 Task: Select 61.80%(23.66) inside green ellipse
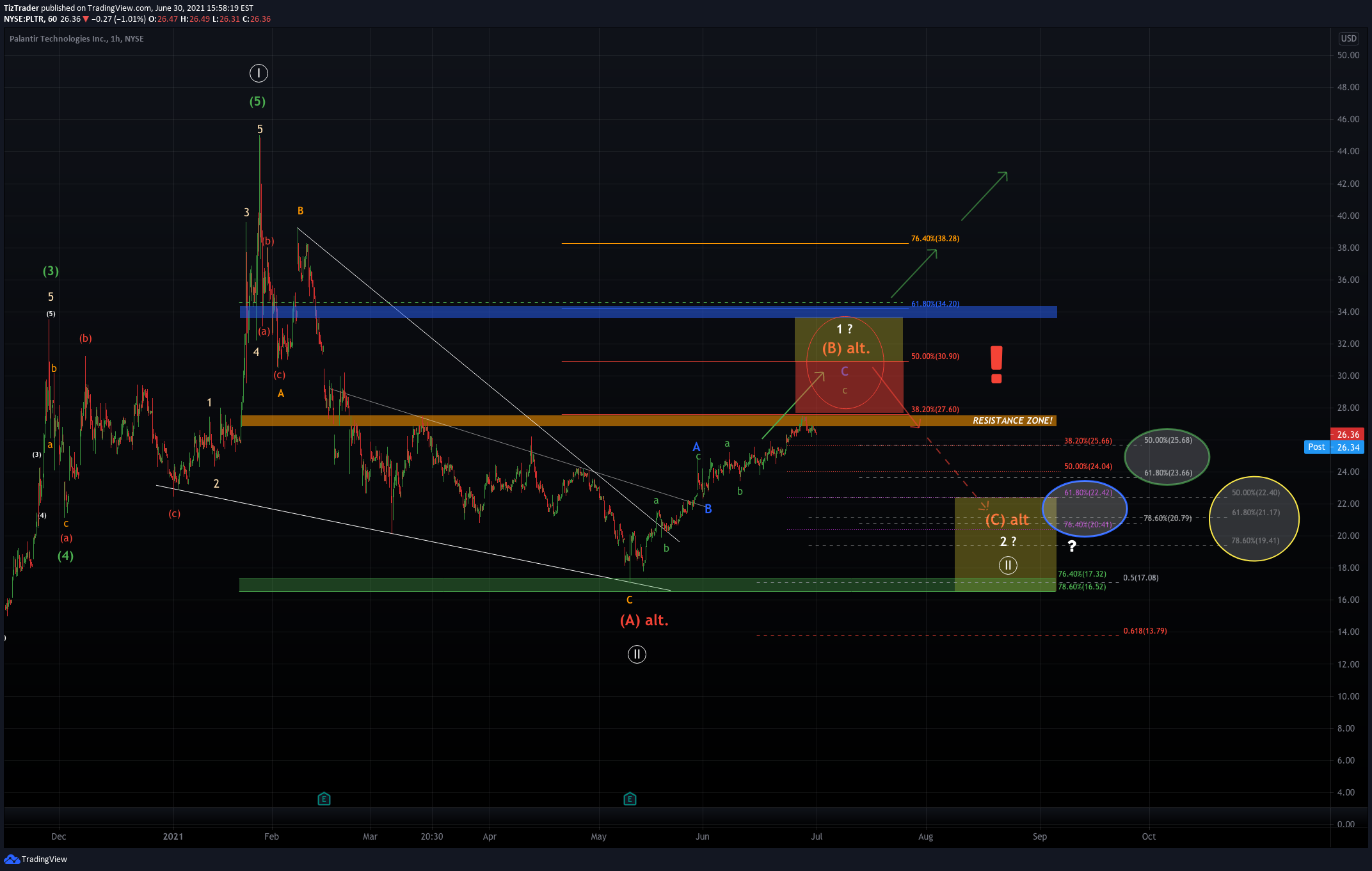click(1168, 473)
